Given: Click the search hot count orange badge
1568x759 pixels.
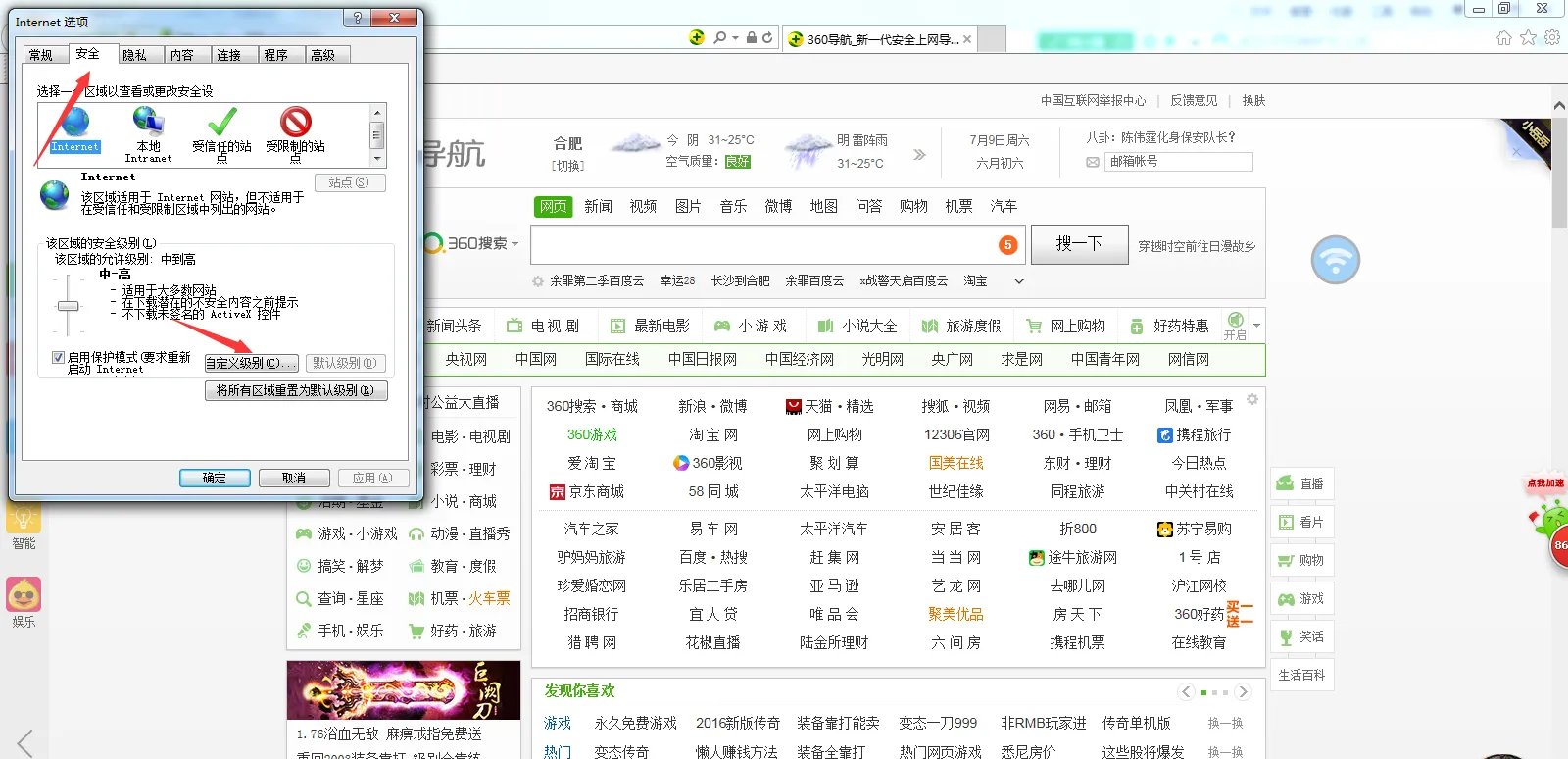Looking at the screenshot, I should click(1007, 245).
